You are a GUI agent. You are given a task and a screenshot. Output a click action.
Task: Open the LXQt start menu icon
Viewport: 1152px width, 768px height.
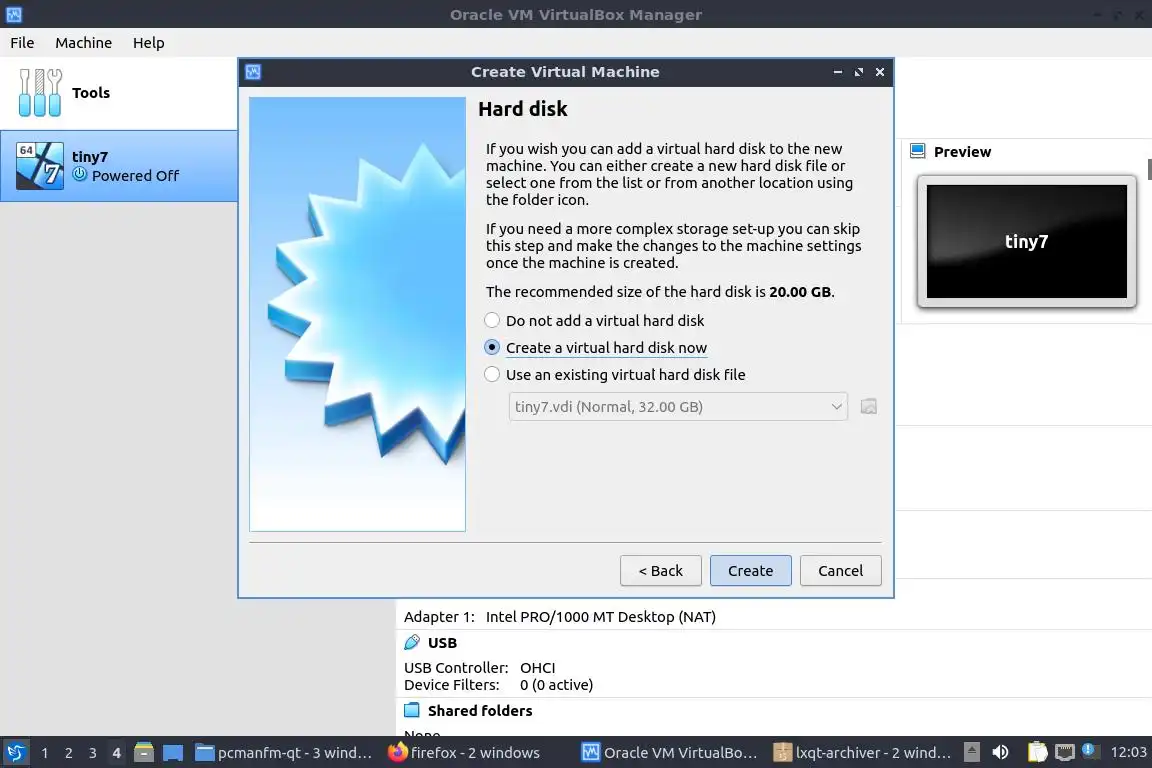pos(15,753)
